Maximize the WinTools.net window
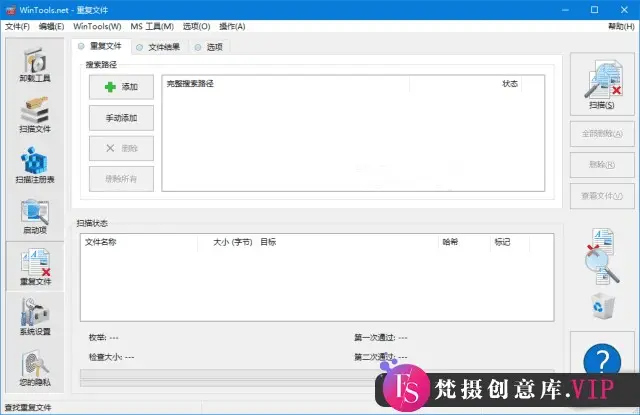 pos(595,10)
